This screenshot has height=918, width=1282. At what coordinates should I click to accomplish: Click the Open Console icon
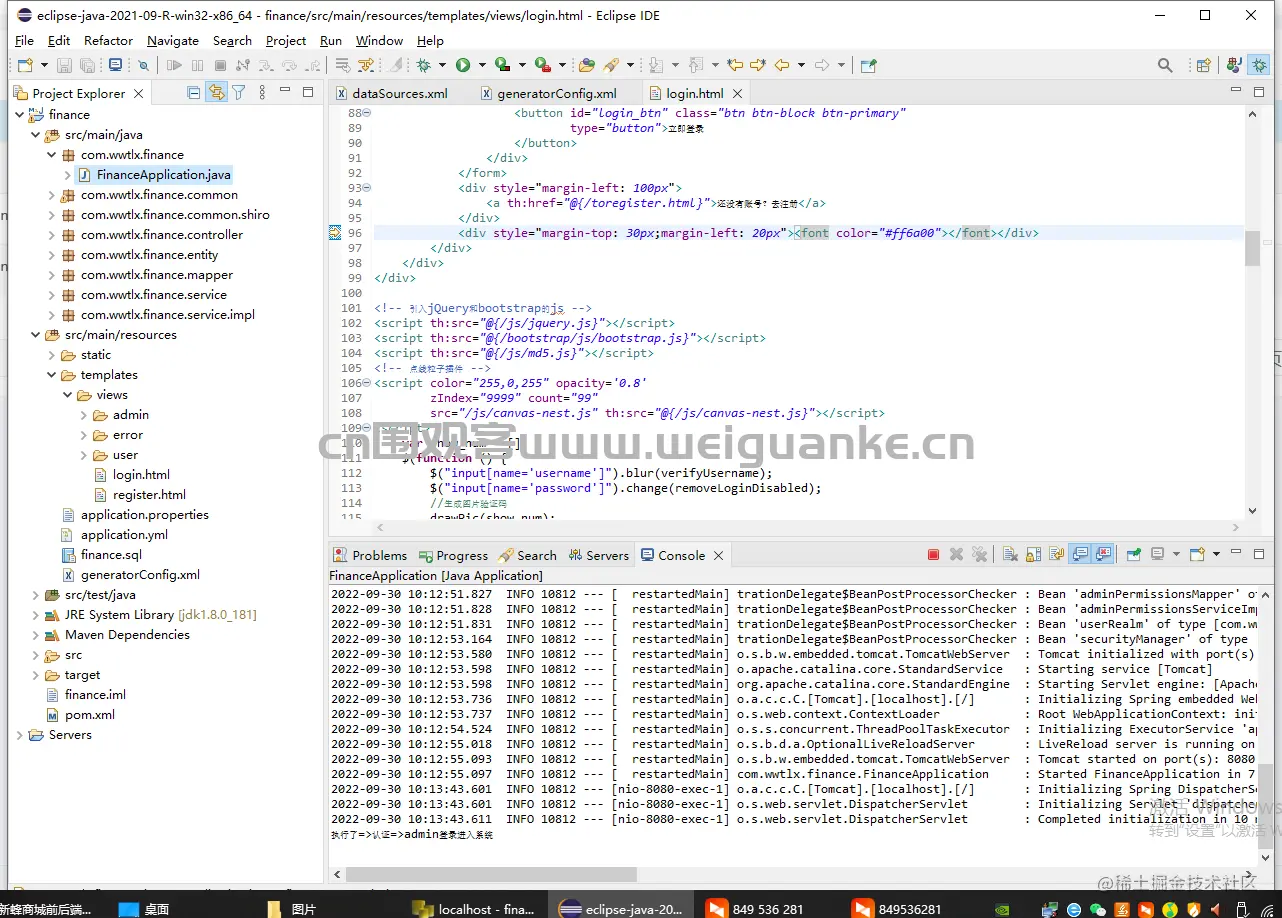click(x=1197, y=554)
